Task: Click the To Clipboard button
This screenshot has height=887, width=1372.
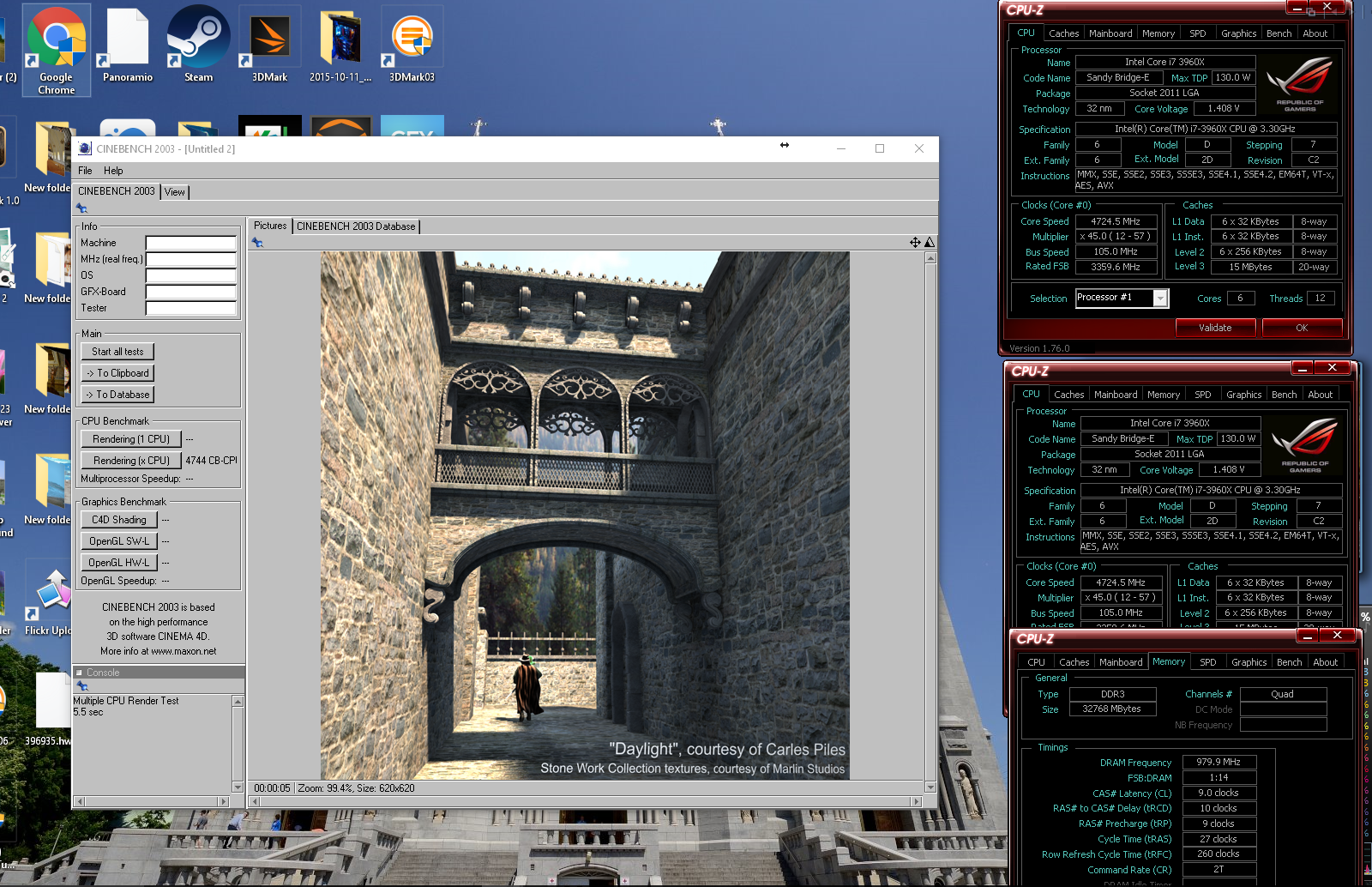Action: (x=117, y=373)
